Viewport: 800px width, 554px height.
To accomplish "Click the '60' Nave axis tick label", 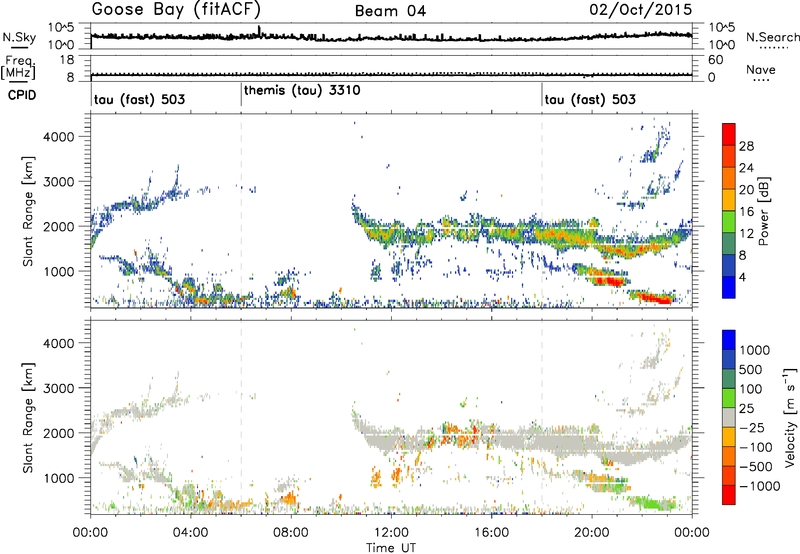I will pyautogui.click(x=715, y=60).
